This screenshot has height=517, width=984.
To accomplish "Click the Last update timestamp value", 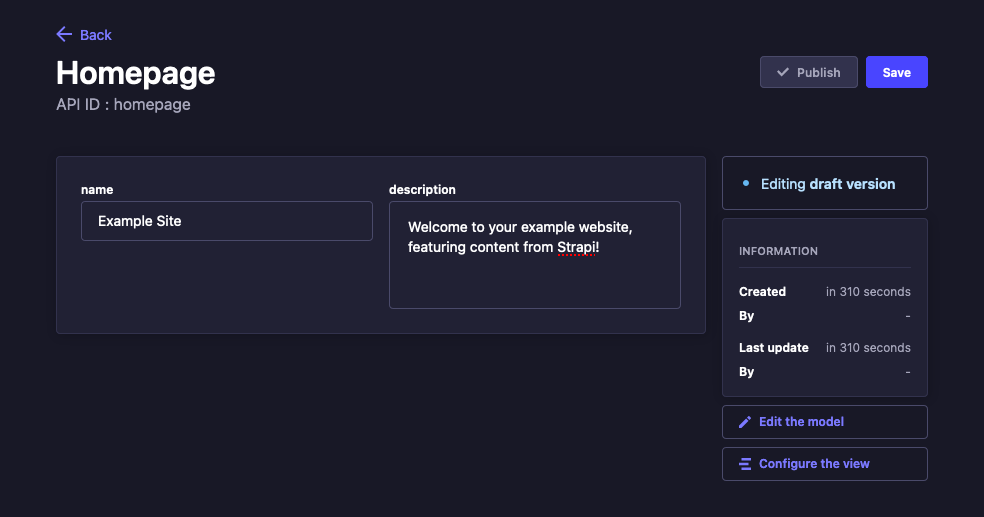I will pyautogui.click(x=868, y=348).
